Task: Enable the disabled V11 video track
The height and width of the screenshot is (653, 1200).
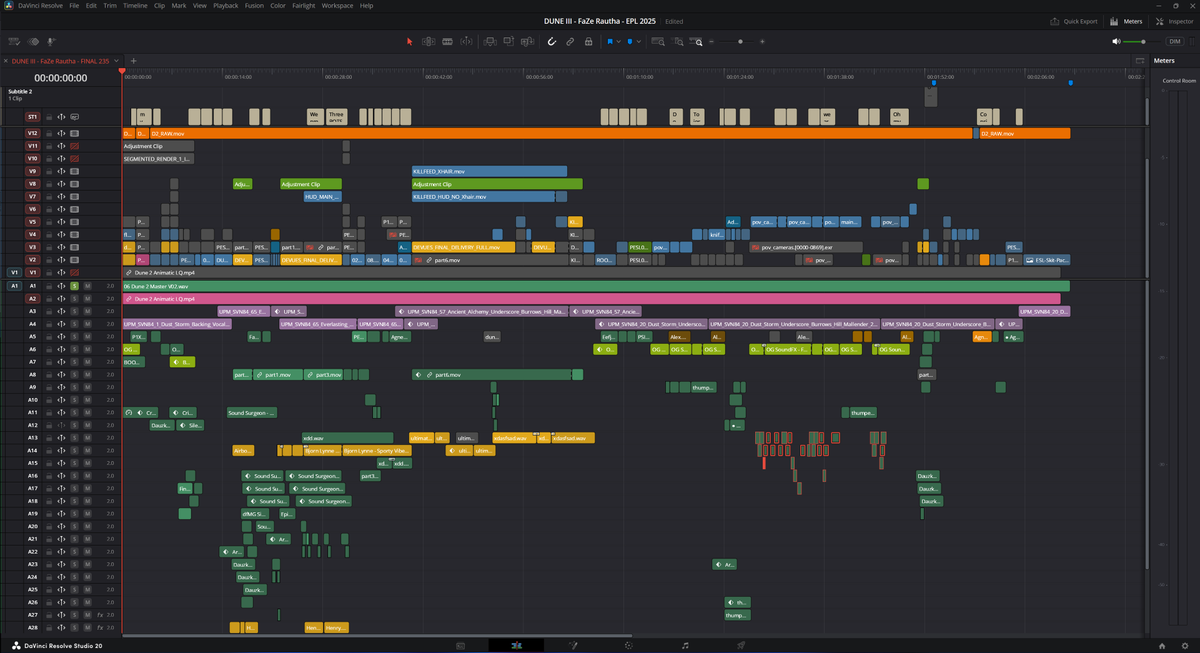Action: click(74, 146)
